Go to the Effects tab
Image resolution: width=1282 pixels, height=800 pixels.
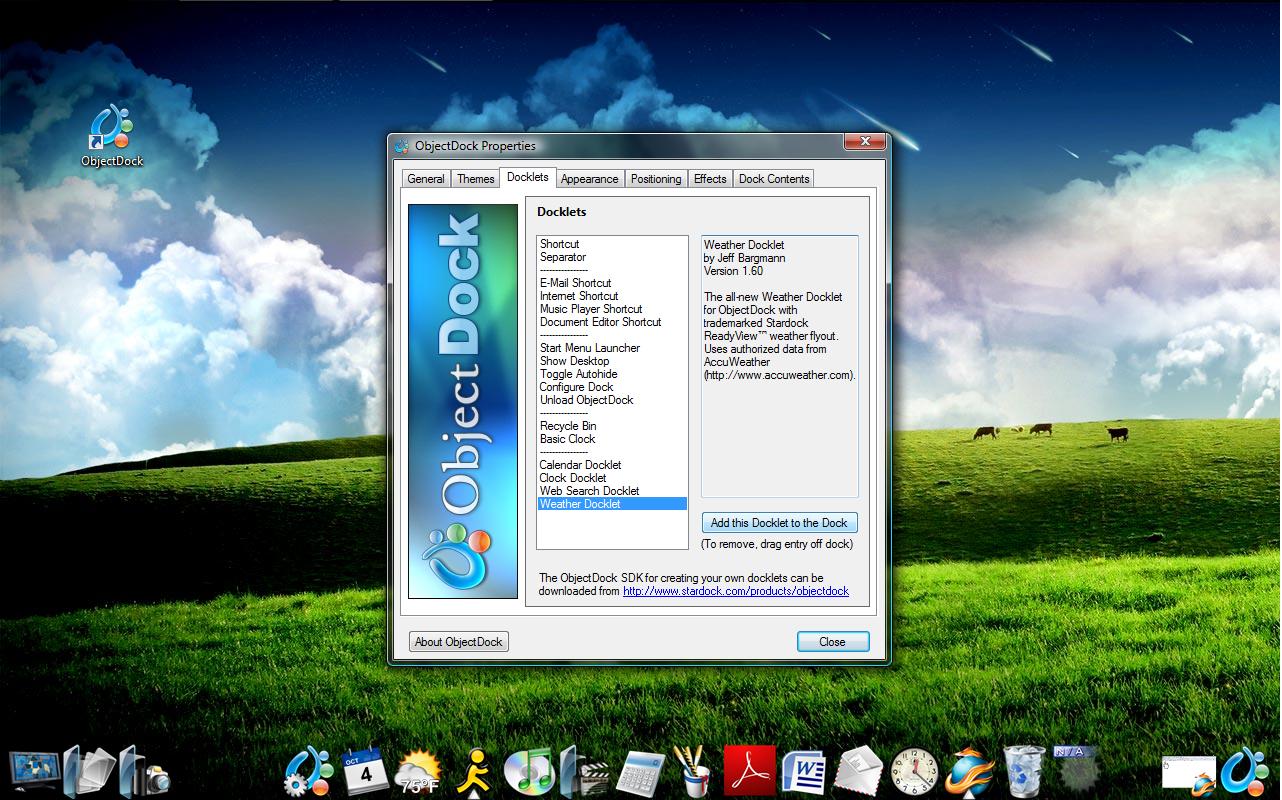pos(710,179)
